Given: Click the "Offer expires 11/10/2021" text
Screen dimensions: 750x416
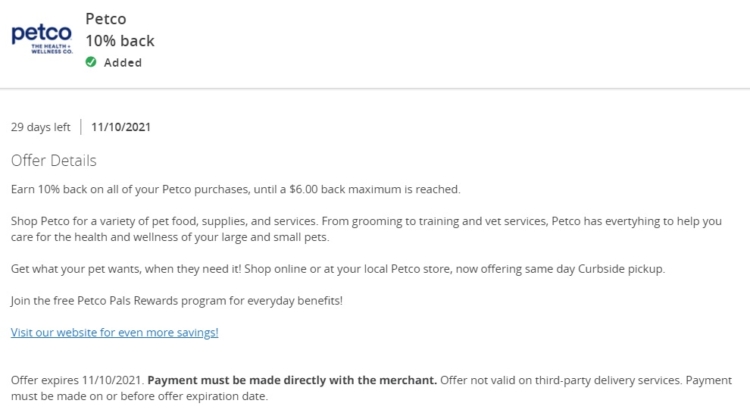Looking at the screenshot, I should (x=77, y=380).
